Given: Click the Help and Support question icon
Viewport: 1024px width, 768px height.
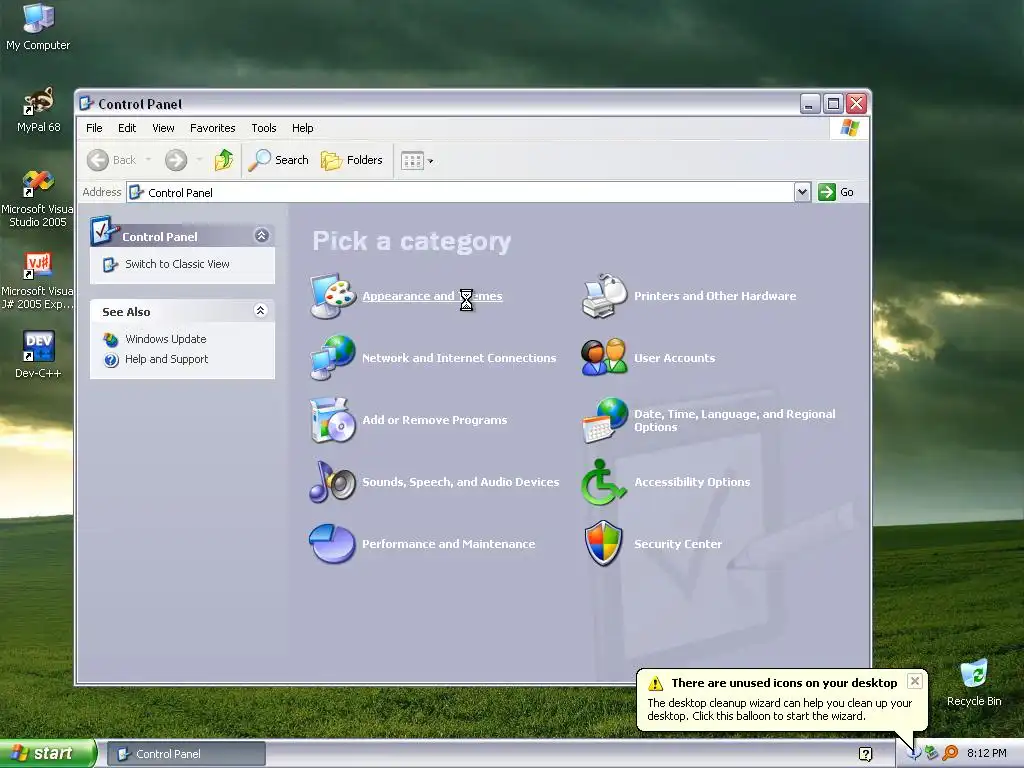Looking at the screenshot, I should (x=111, y=360).
